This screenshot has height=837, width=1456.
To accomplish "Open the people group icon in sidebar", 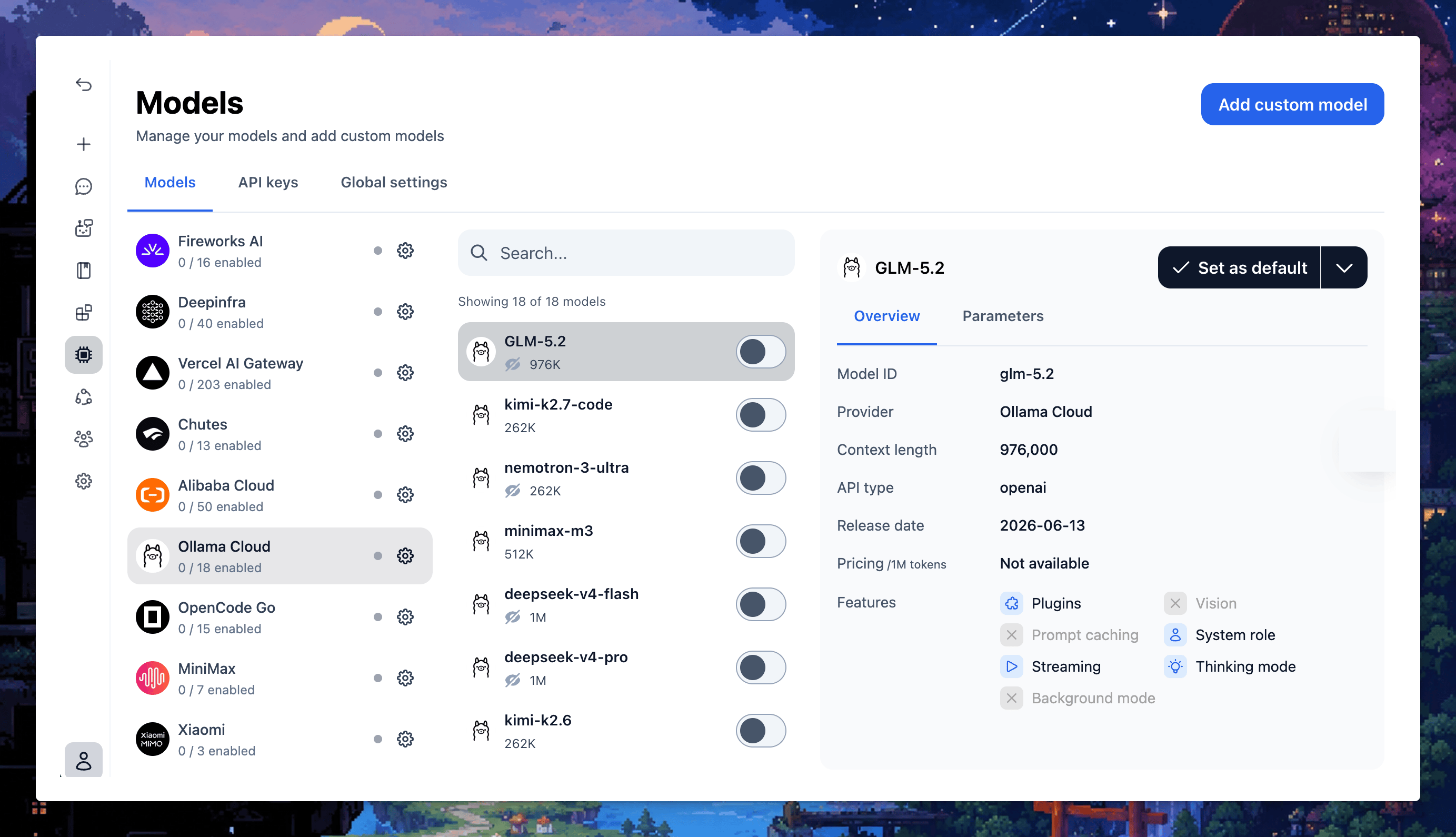I will pos(84,439).
